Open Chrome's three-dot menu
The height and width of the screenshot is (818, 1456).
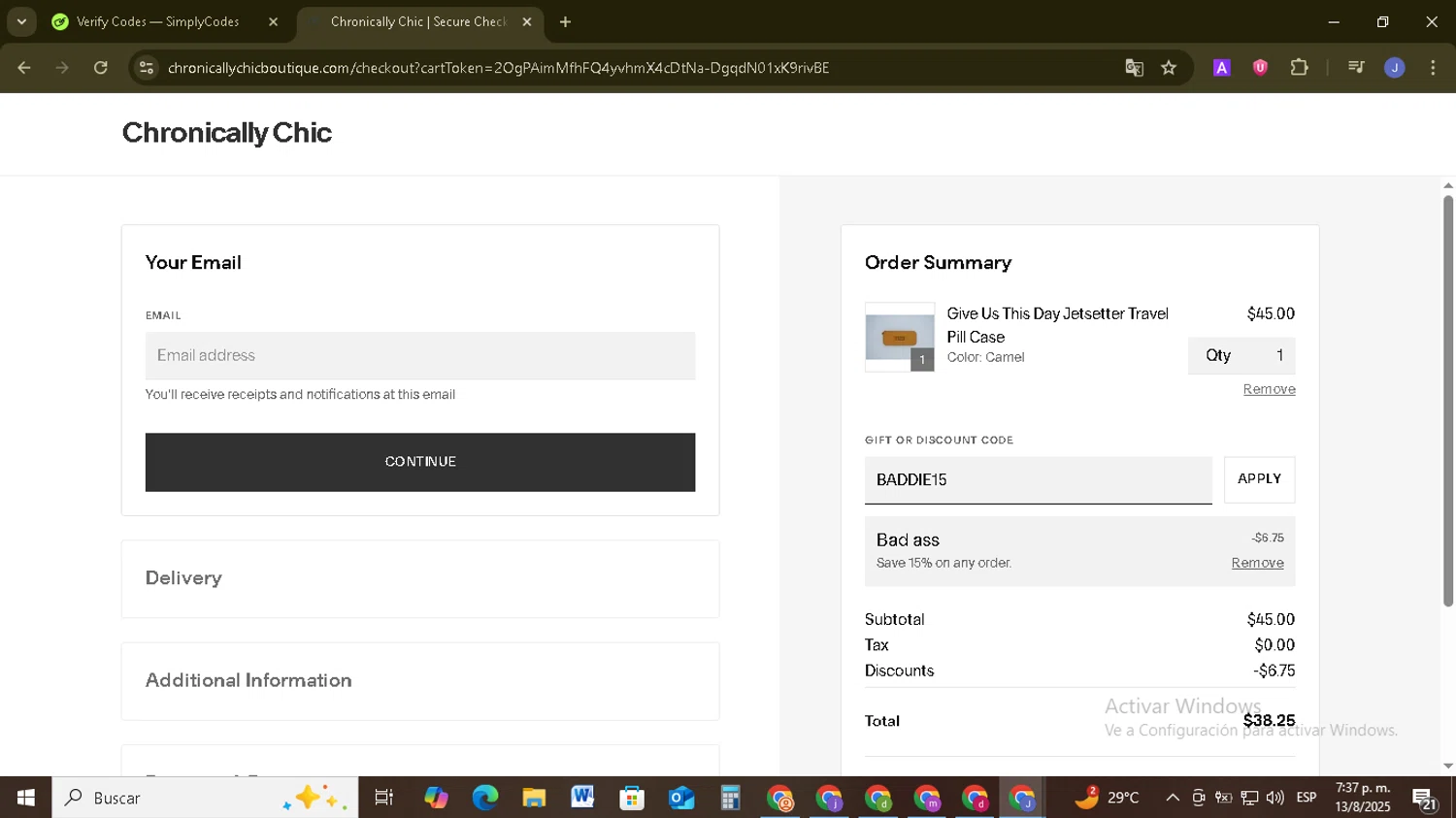(1433, 68)
